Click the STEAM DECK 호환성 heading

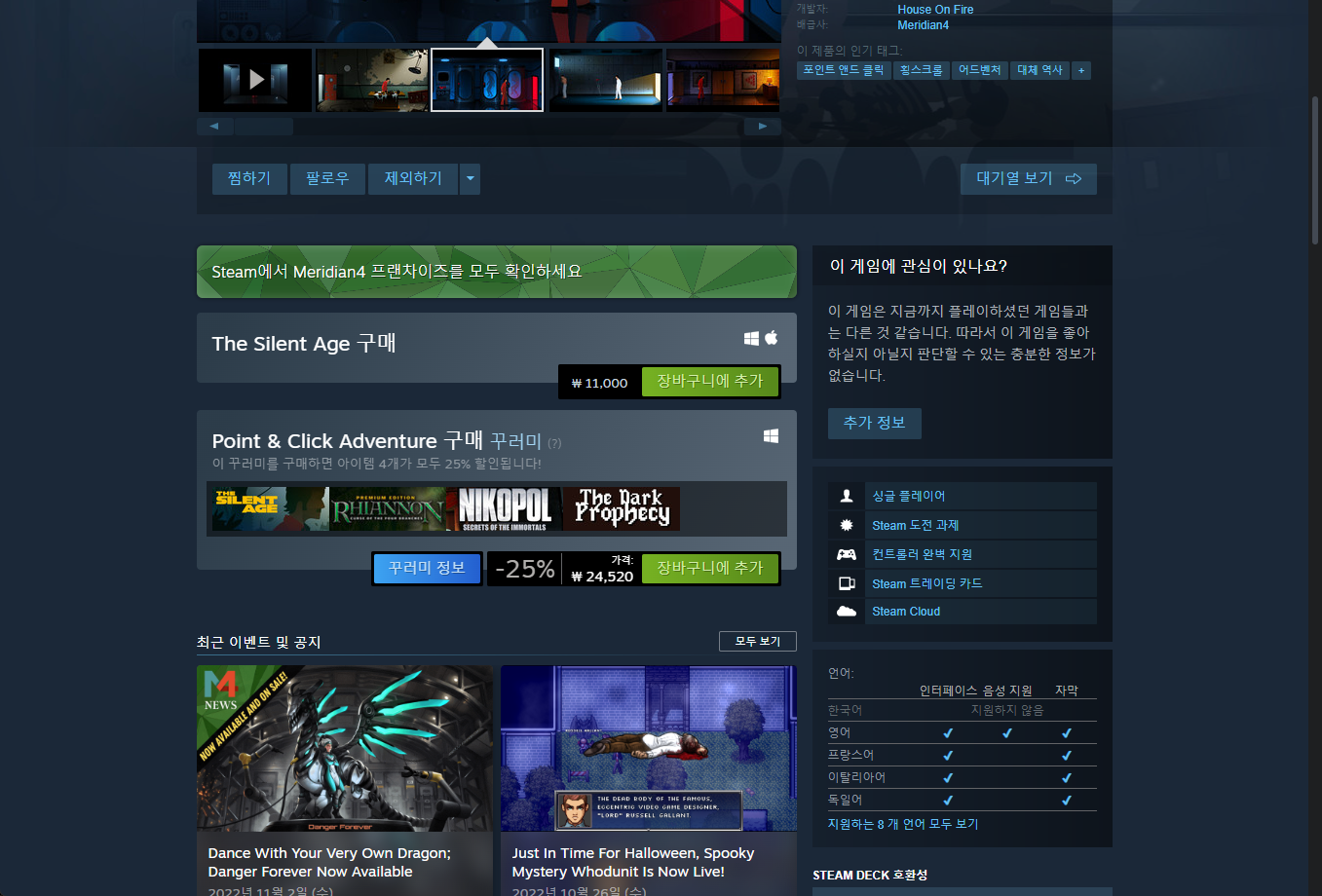coord(870,875)
